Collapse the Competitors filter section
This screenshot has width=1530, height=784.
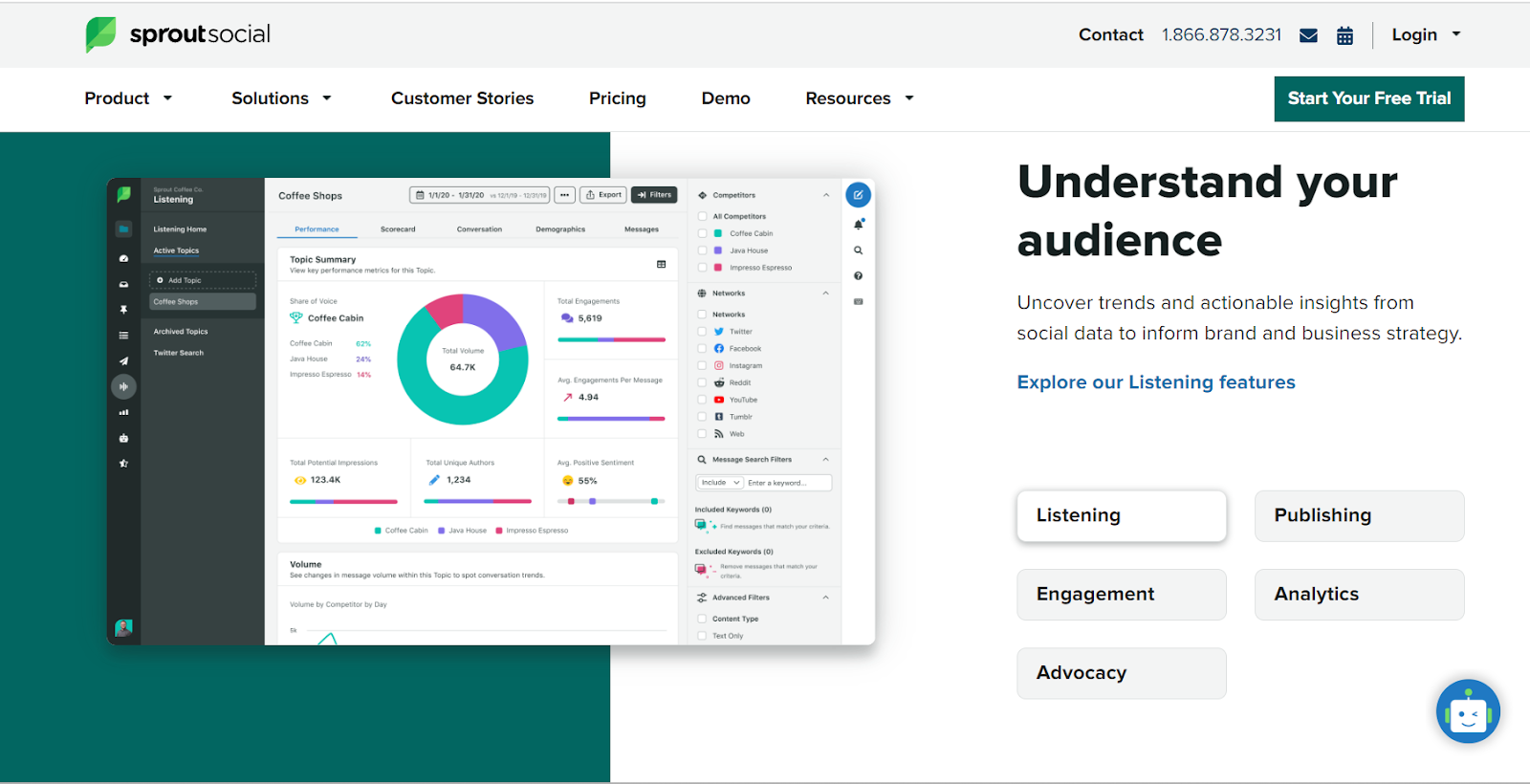point(826,195)
